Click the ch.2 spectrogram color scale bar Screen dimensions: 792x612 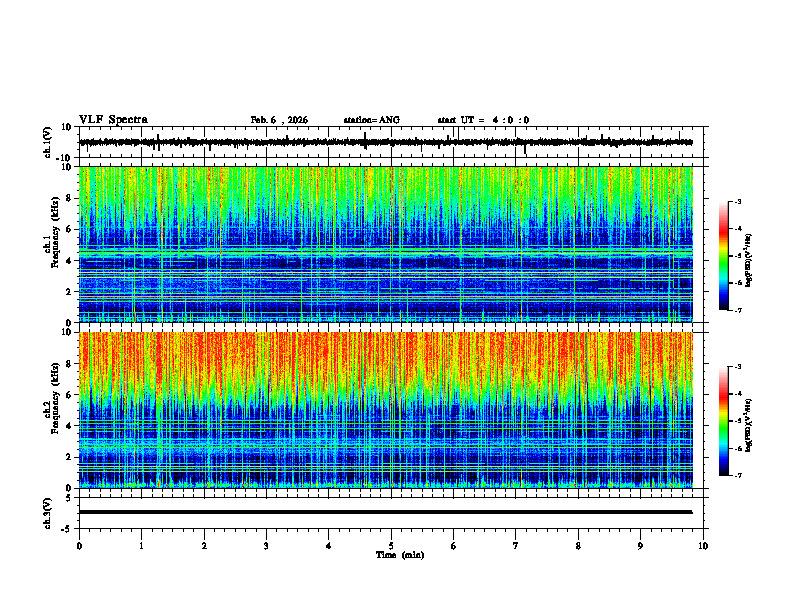pos(723,421)
